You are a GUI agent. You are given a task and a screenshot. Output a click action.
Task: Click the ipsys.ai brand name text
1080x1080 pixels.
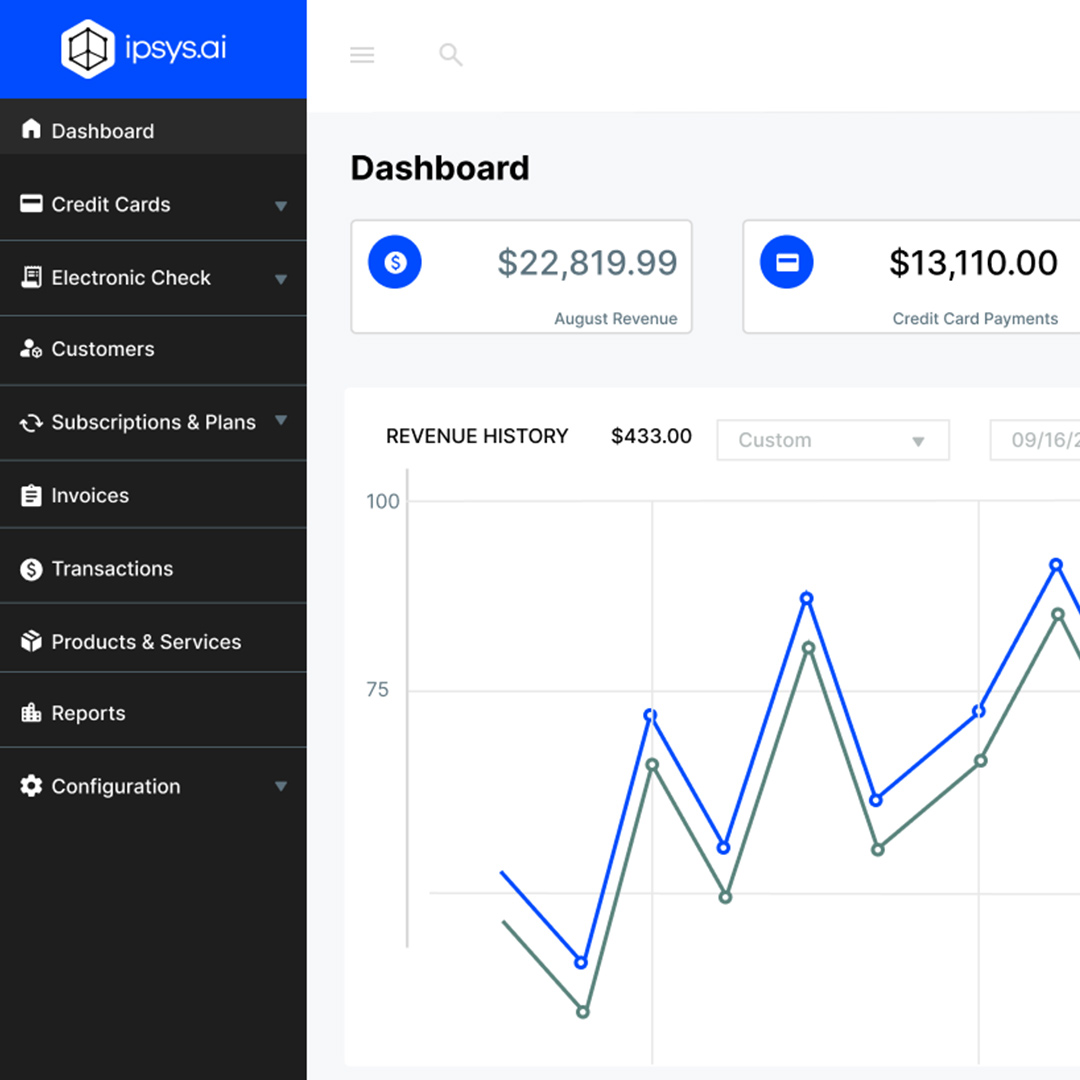click(x=176, y=48)
